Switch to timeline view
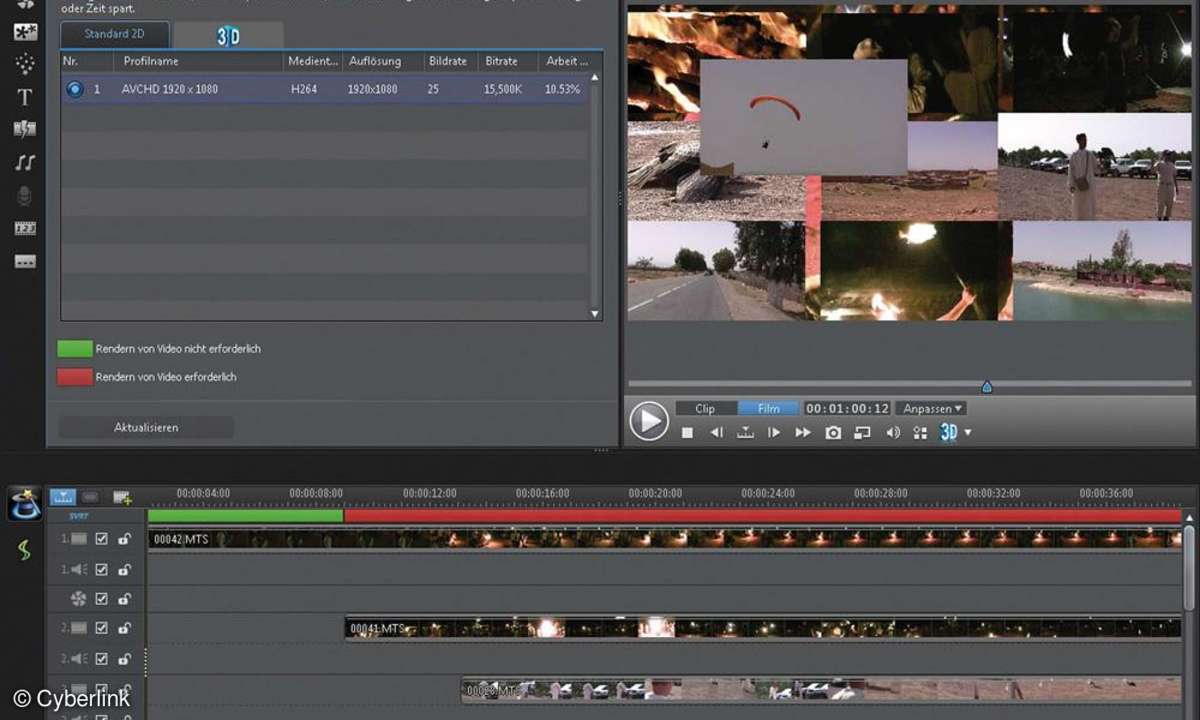1200x720 pixels. 63,497
